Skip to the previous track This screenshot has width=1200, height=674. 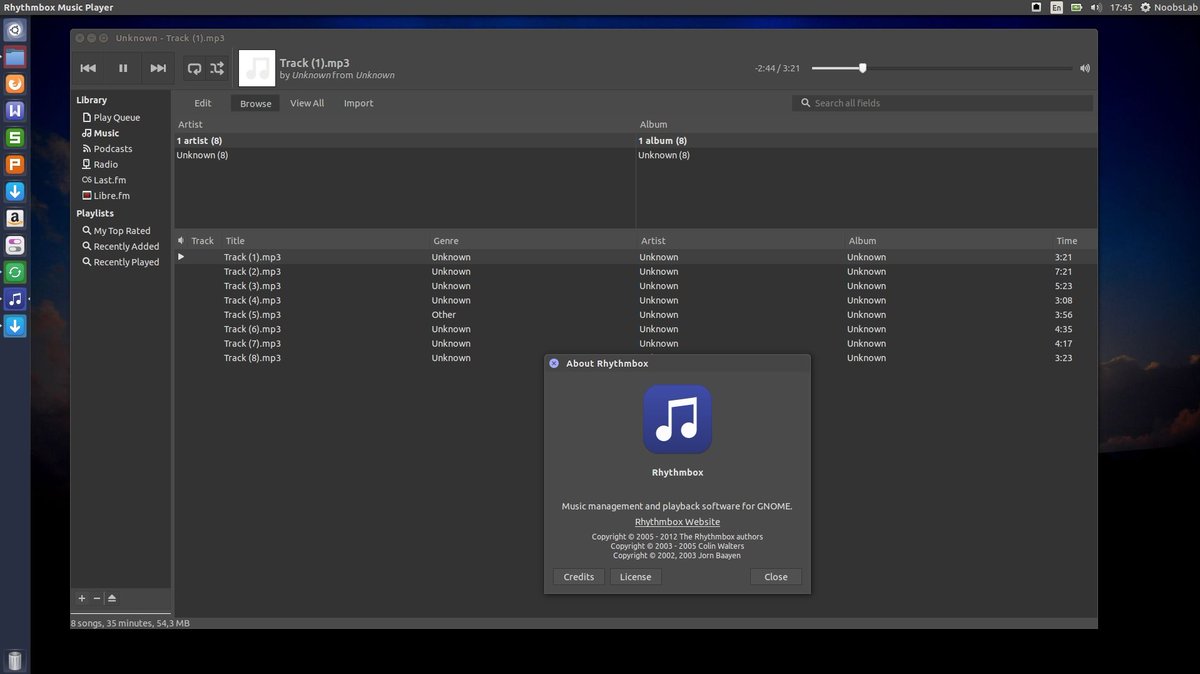[88, 68]
